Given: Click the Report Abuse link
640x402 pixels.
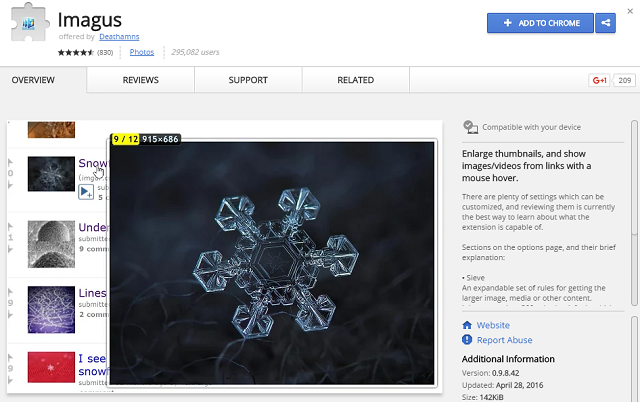Looking at the screenshot, I should [x=504, y=340].
